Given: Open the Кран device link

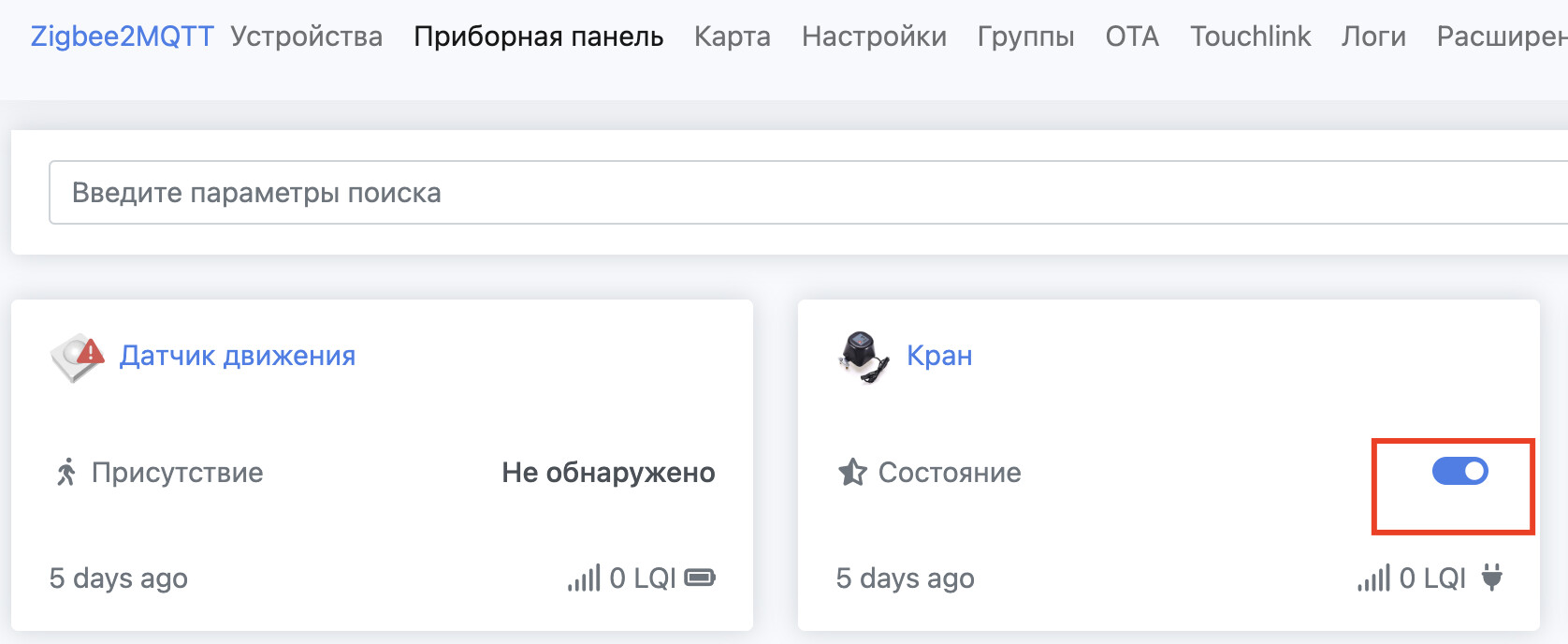Looking at the screenshot, I should pos(939,356).
